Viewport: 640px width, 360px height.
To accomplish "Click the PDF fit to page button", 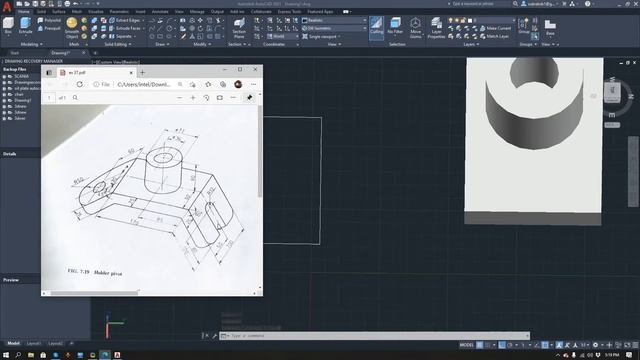I will (220, 98).
